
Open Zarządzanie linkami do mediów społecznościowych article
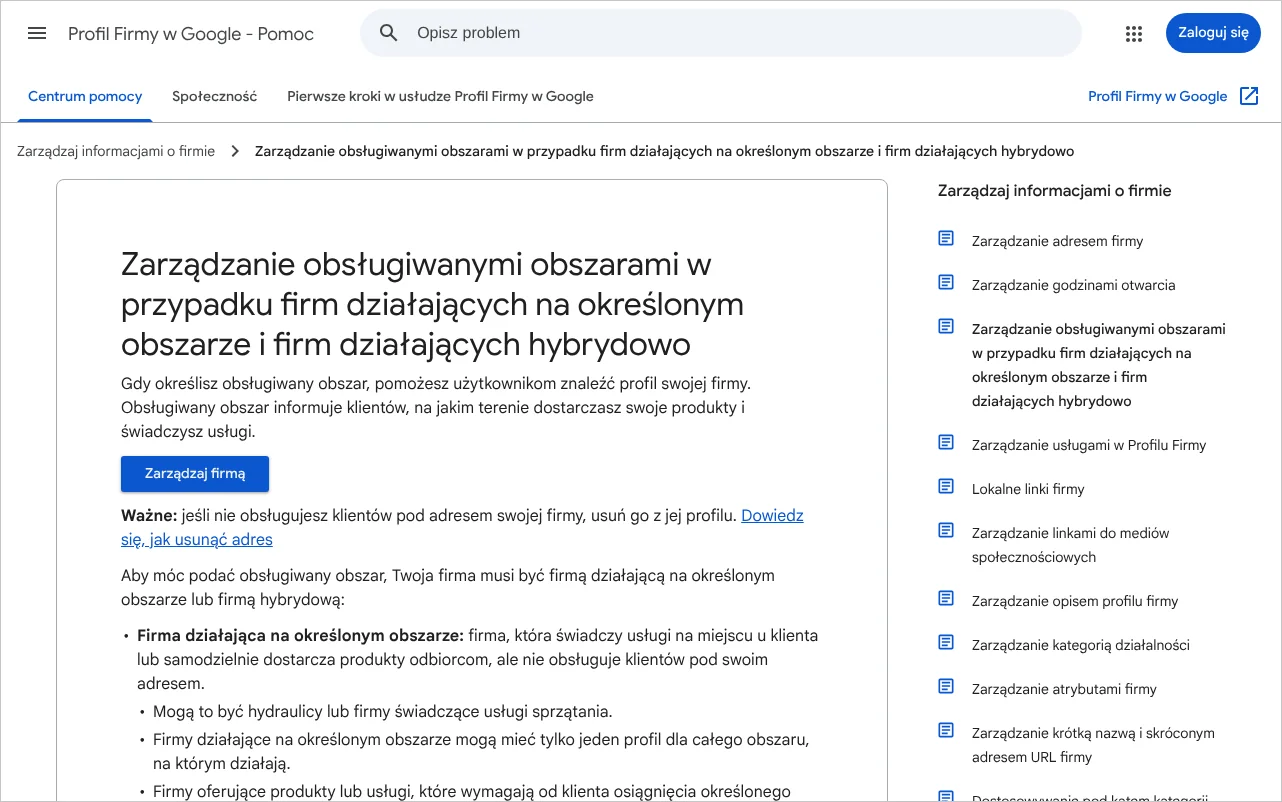pyautogui.click(x=1070, y=545)
